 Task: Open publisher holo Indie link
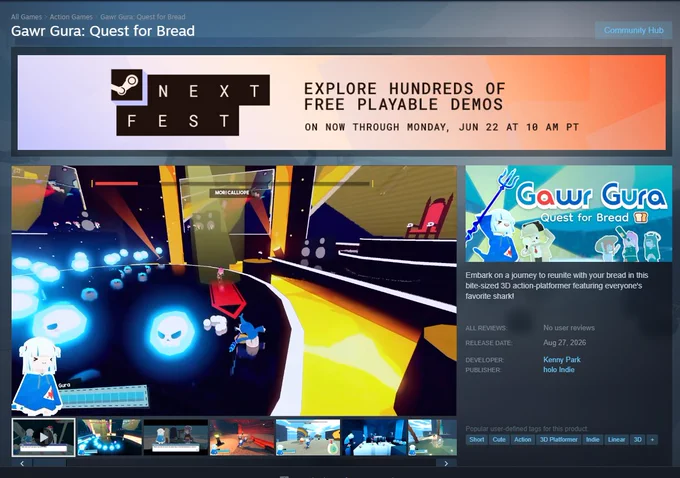click(559, 370)
